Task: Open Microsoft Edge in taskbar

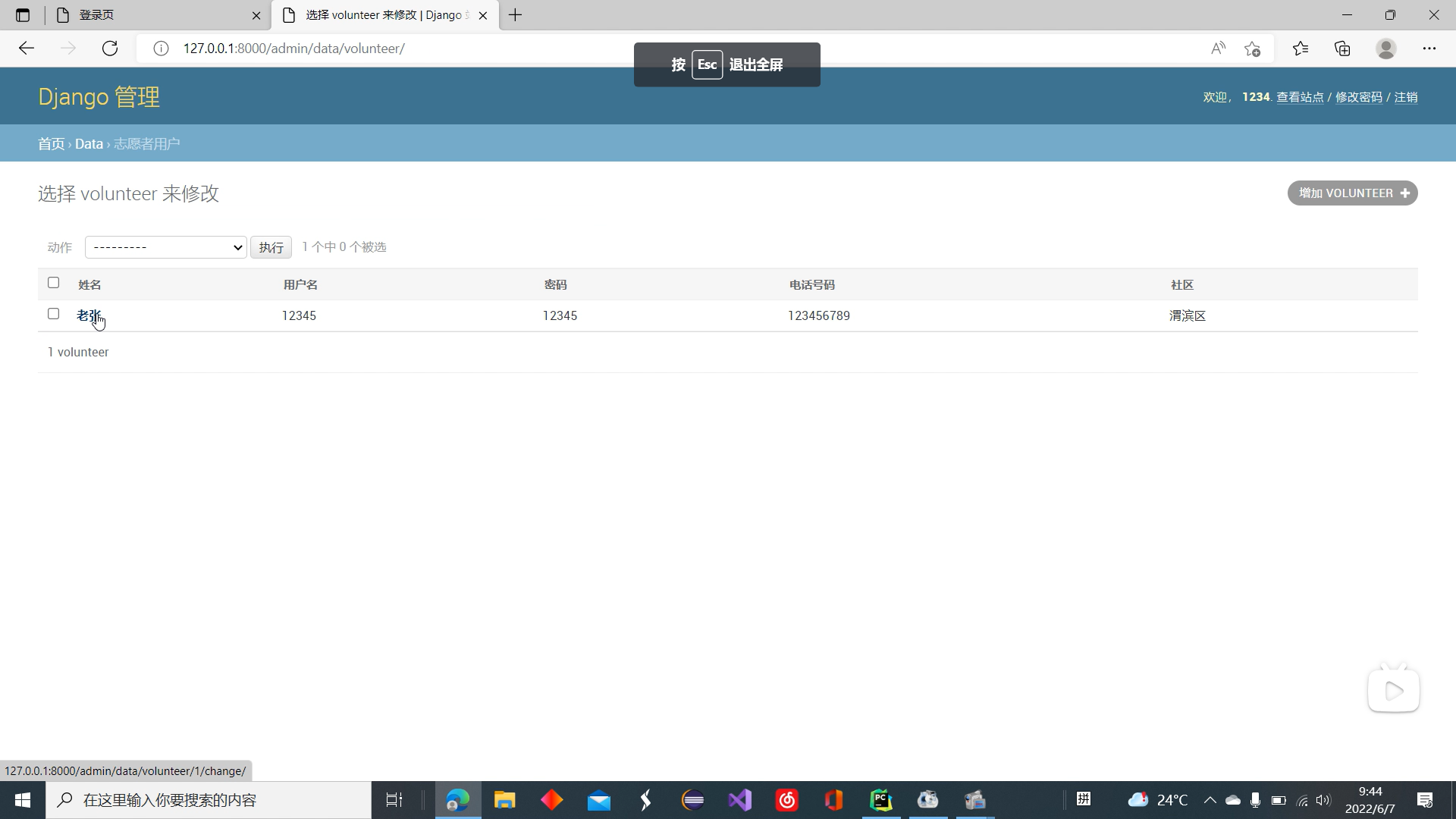Action: coord(458,800)
